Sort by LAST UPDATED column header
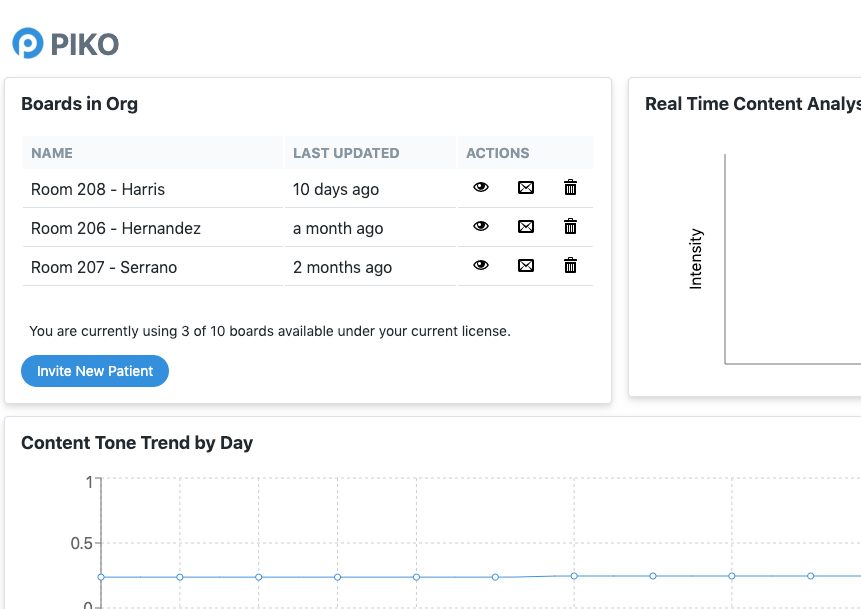This screenshot has height=609, width=861. (x=346, y=153)
